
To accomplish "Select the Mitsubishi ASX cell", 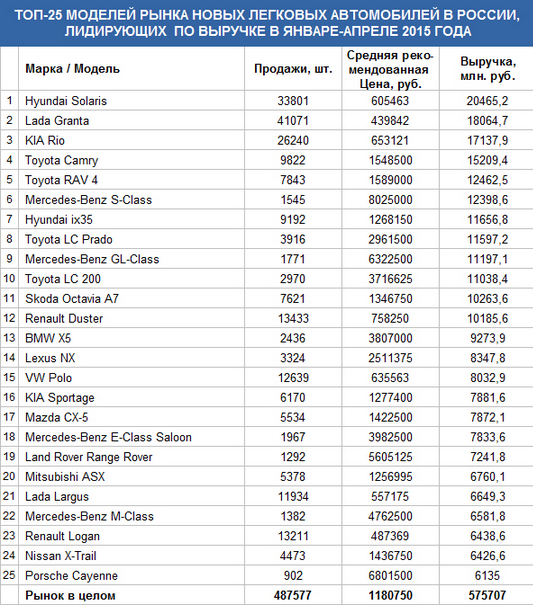I will coord(65,477).
